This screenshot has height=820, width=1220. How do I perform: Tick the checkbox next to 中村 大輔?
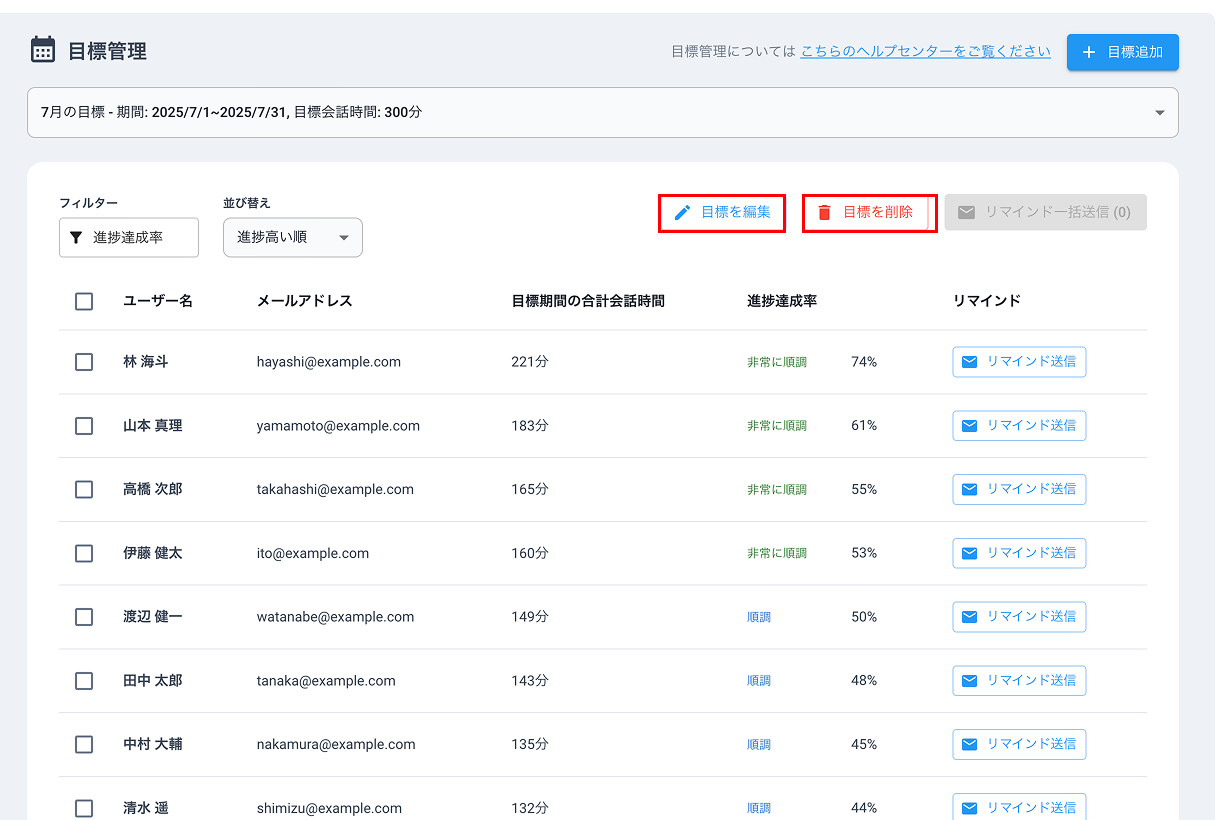click(84, 744)
